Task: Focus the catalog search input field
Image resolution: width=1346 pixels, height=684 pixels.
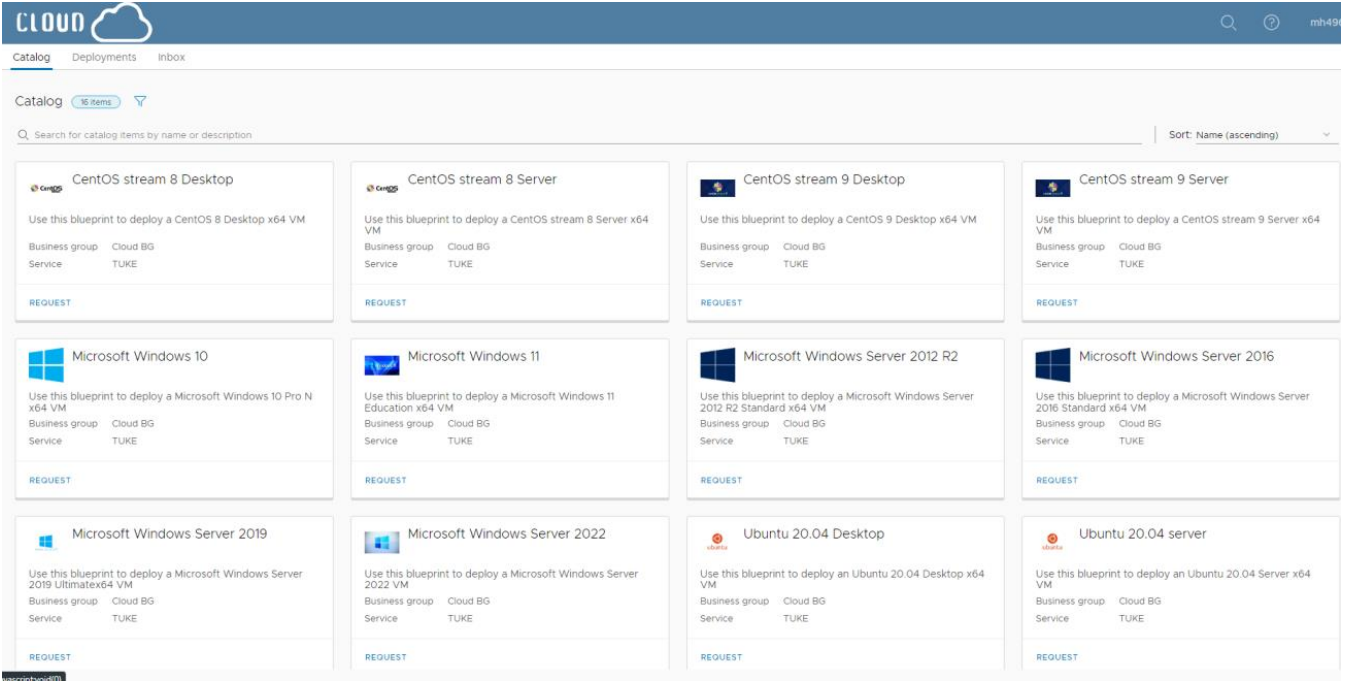Action: (578, 135)
